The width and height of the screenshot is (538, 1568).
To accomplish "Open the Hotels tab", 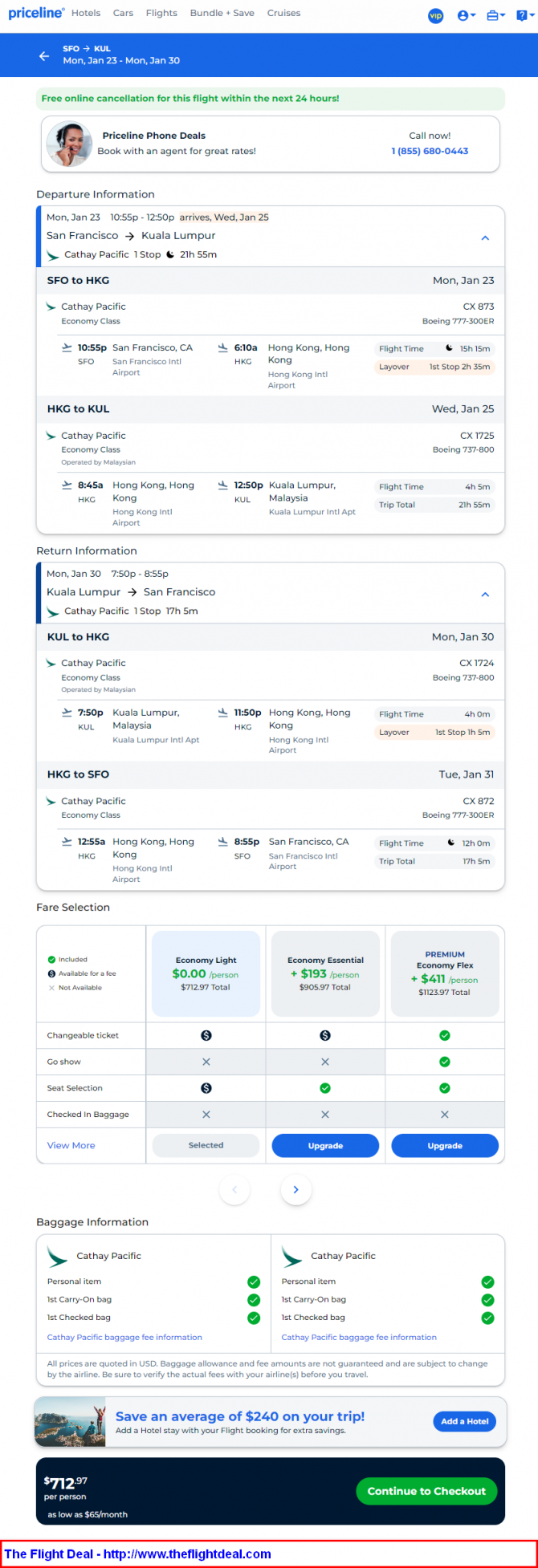I will [86, 13].
